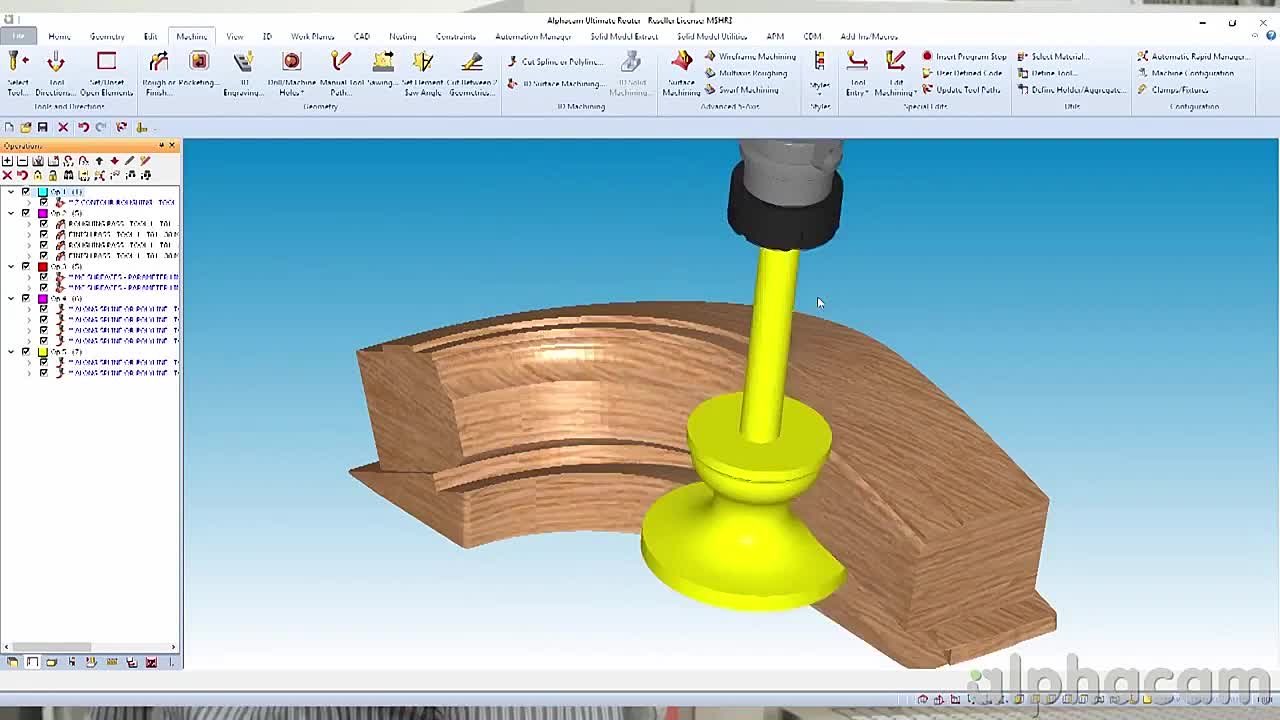Screen dimensions: 1280x720
Task: Click Update Tool Paths button
Action: coord(961,90)
